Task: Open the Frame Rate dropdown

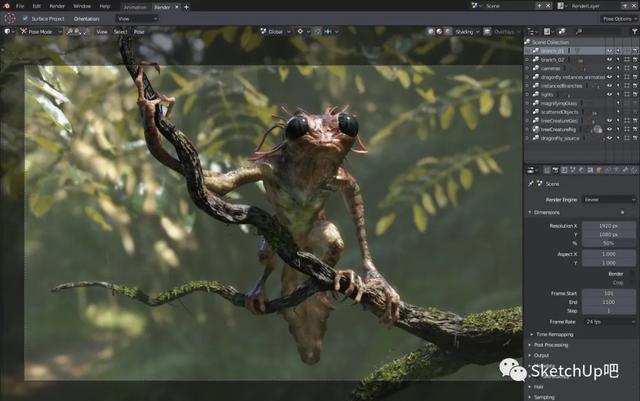Action: click(610, 322)
